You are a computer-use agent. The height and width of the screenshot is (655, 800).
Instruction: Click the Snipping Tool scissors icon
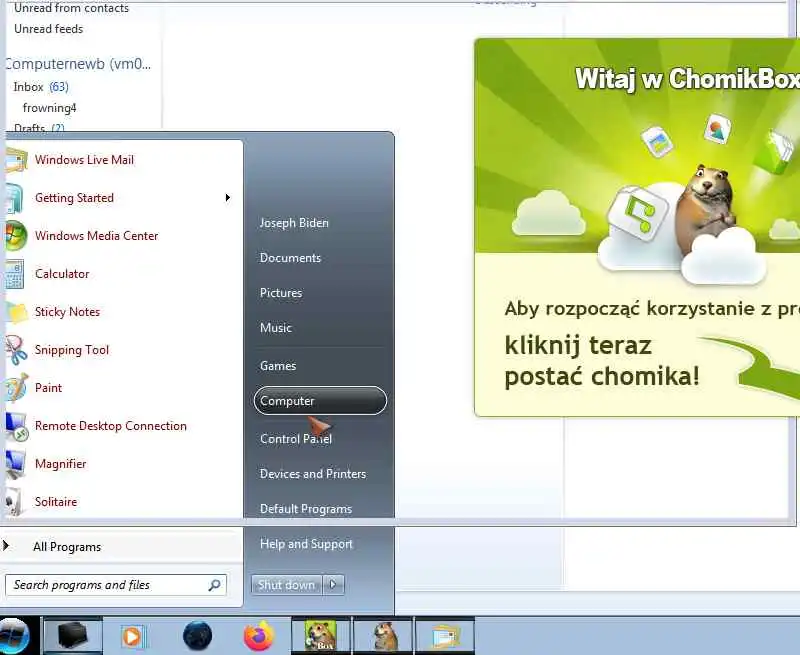pyautogui.click(x=15, y=350)
